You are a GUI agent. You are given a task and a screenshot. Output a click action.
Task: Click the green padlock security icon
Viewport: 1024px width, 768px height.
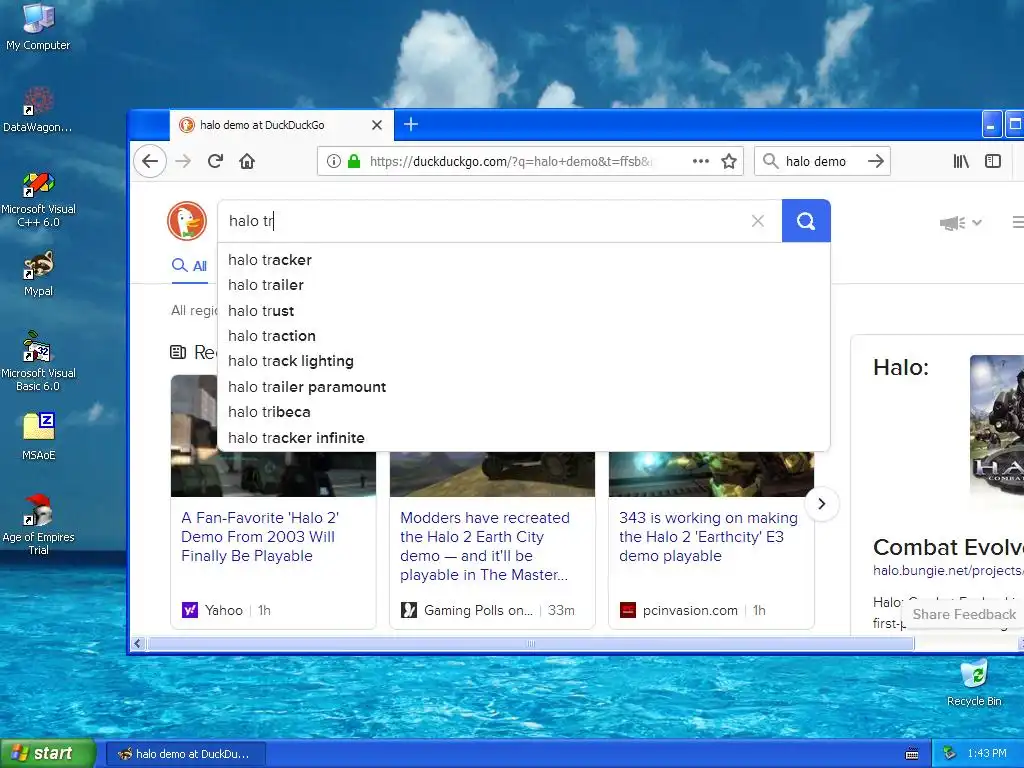click(x=354, y=161)
